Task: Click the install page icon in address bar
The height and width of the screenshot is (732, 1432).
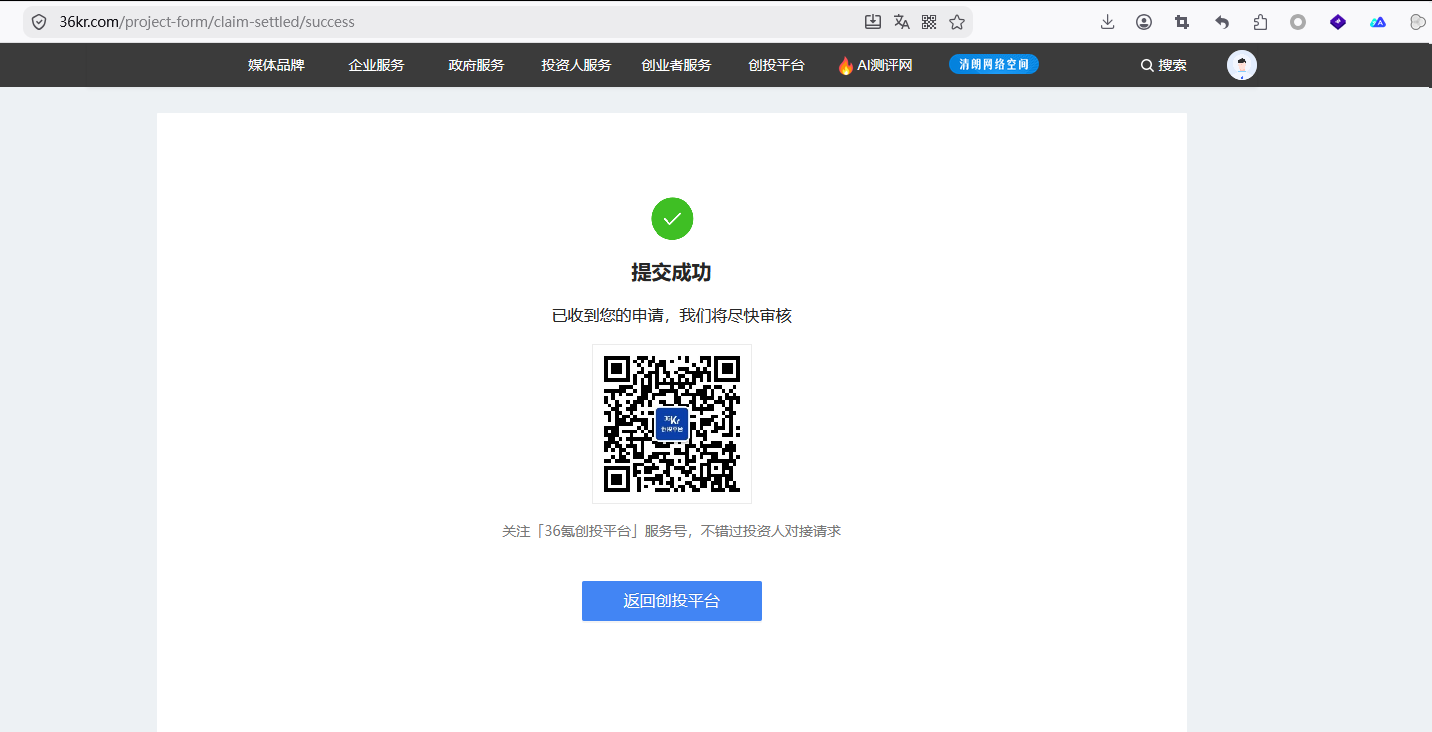Action: (873, 22)
